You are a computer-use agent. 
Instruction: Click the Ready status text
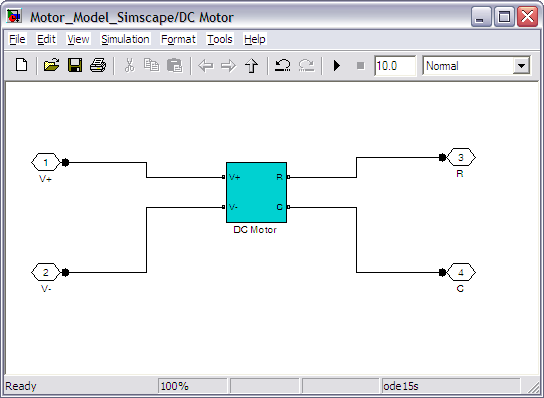tap(21, 386)
